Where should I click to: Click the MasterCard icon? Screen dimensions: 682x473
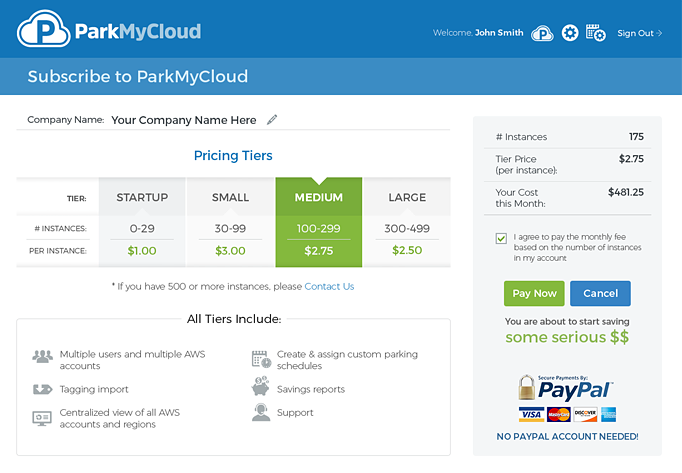tap(558, 414)
